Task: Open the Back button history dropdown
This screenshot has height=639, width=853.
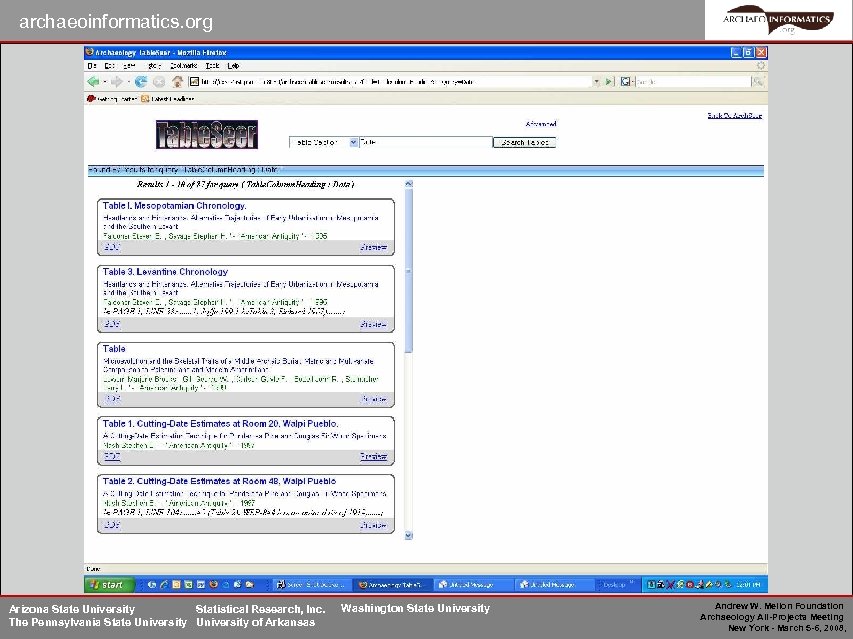Action: (104, 82)
